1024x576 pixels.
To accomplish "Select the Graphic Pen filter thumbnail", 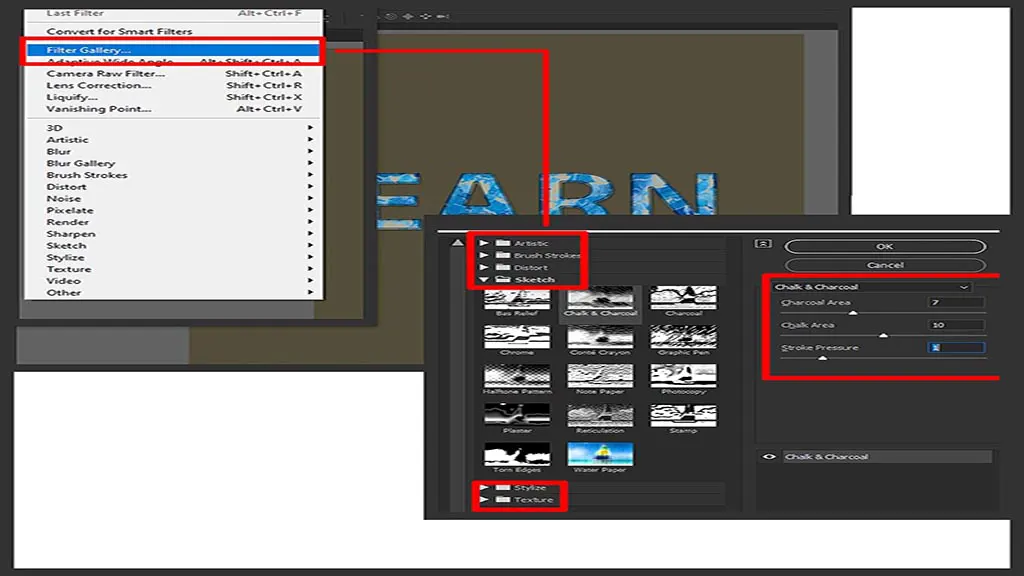I will point(683,341).
